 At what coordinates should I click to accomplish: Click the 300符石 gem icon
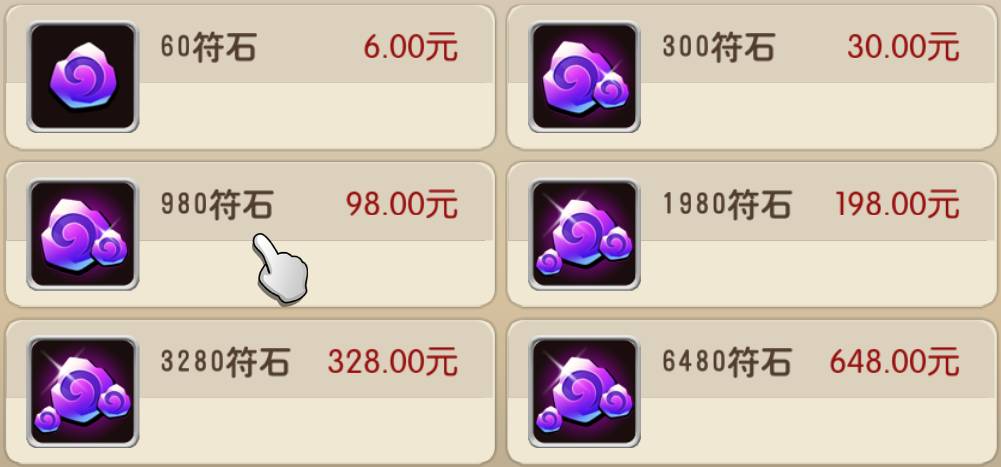(x=584, y=77)
